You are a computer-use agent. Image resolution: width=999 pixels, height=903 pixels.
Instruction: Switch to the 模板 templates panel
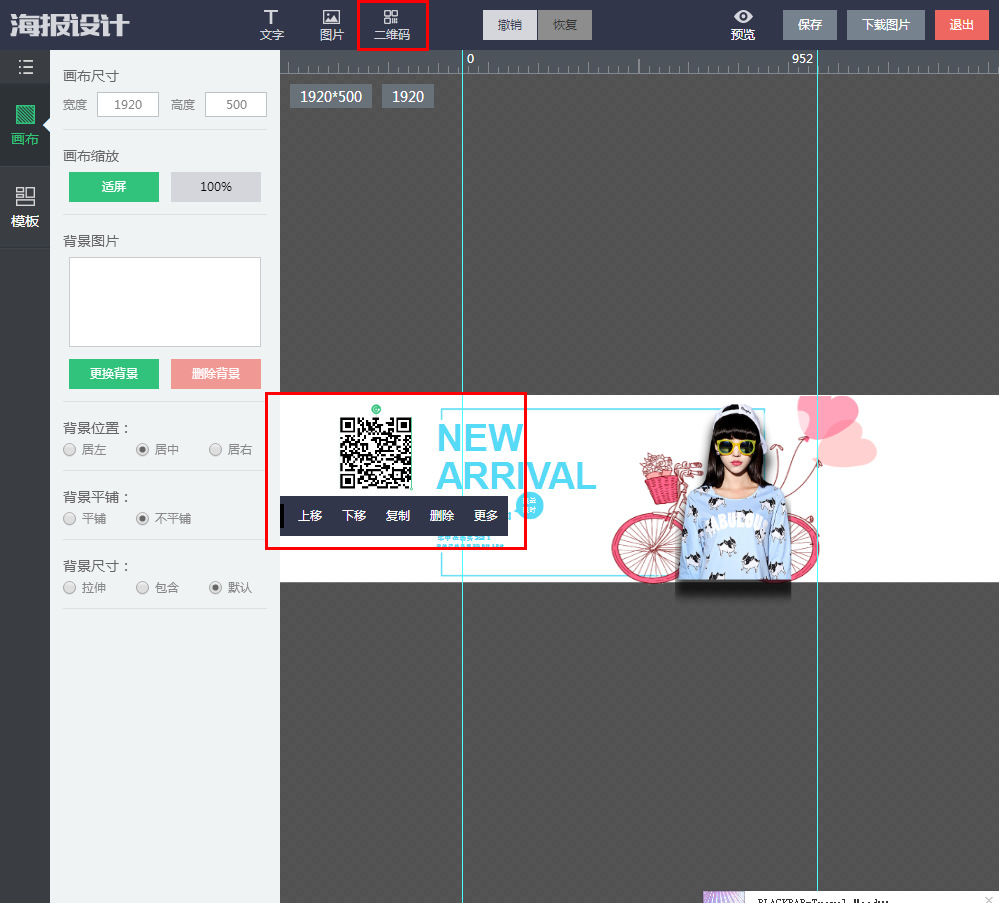(25, 207)
